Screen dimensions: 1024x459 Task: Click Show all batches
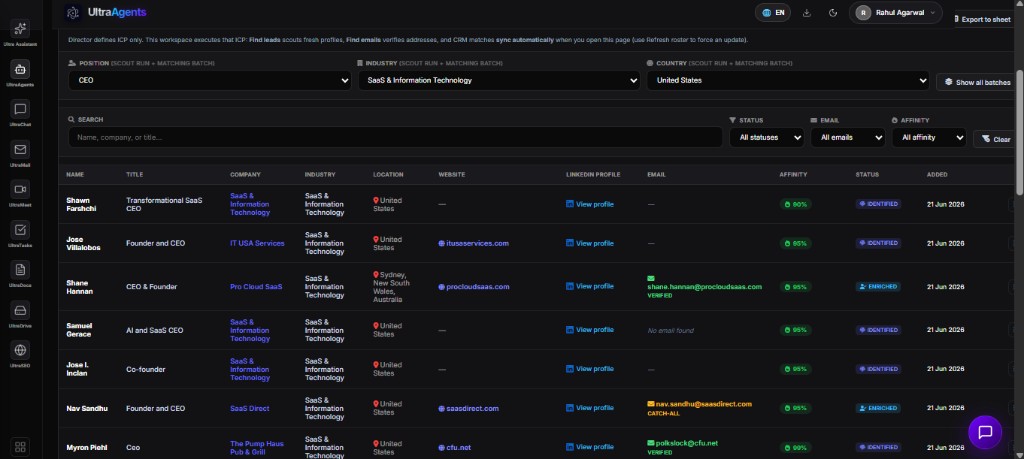pos(976,82)
